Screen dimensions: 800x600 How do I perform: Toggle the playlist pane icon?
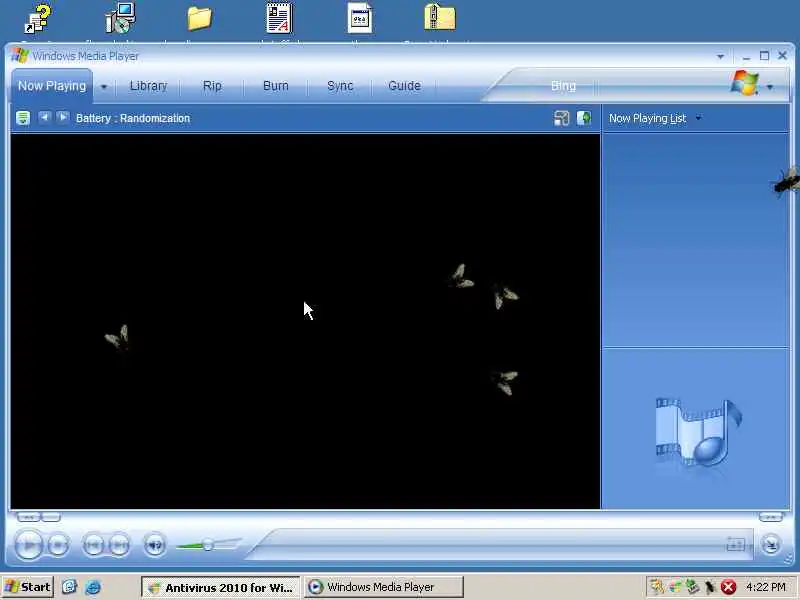(584, 118)
